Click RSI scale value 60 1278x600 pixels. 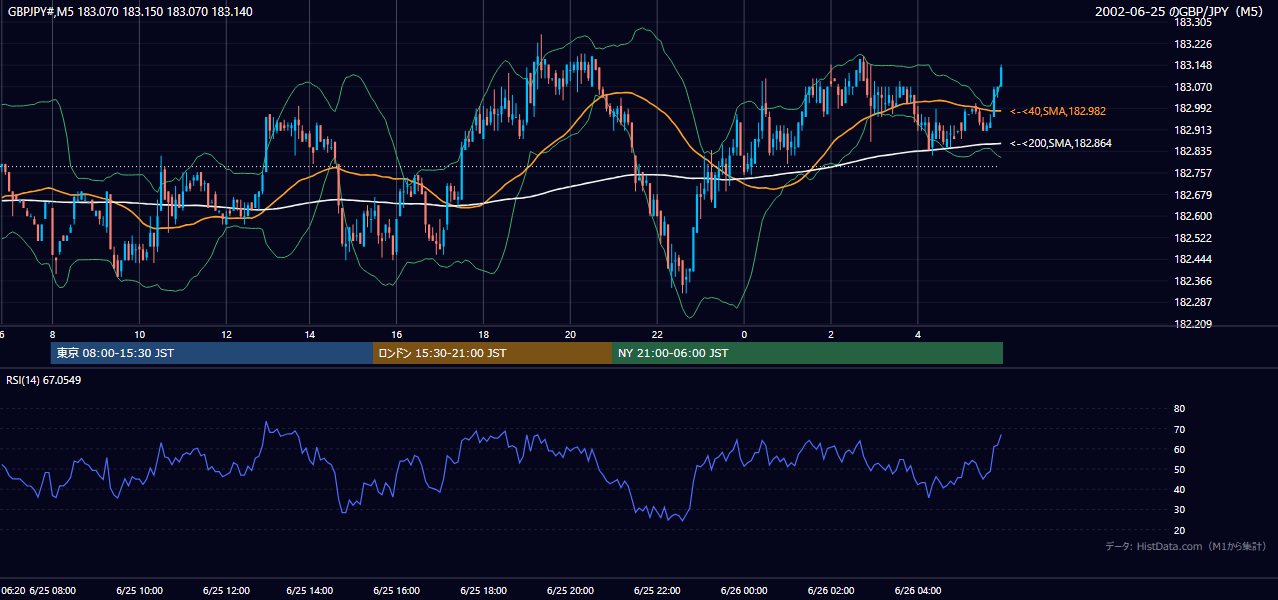click(1179, 449)
